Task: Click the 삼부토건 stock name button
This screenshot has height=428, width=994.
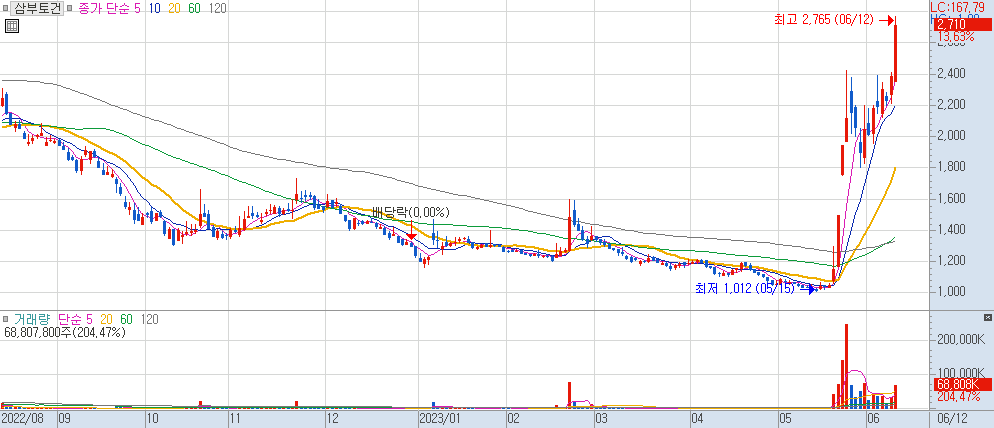Action: point(37,9)
